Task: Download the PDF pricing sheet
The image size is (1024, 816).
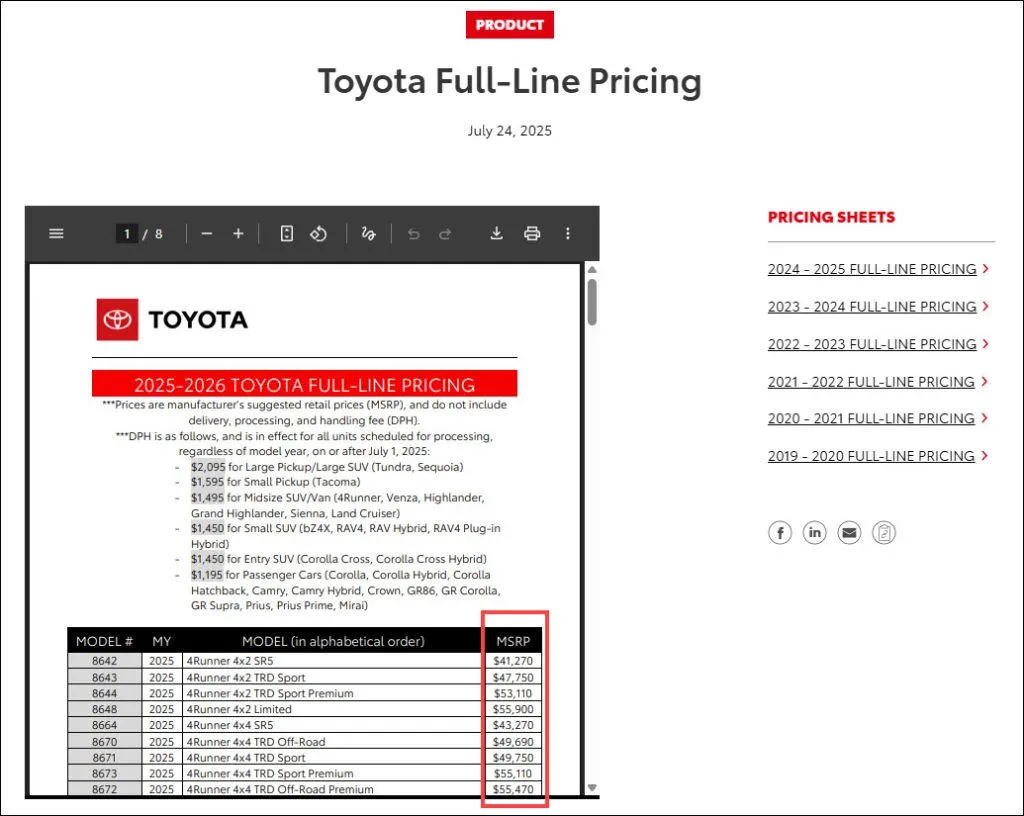Action: pos(496,234)
